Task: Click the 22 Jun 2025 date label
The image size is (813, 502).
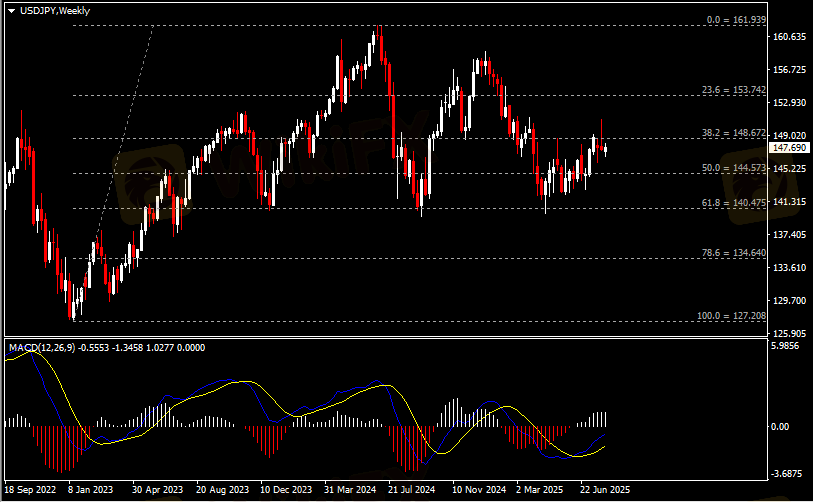Action: click(x=605, y=491)
